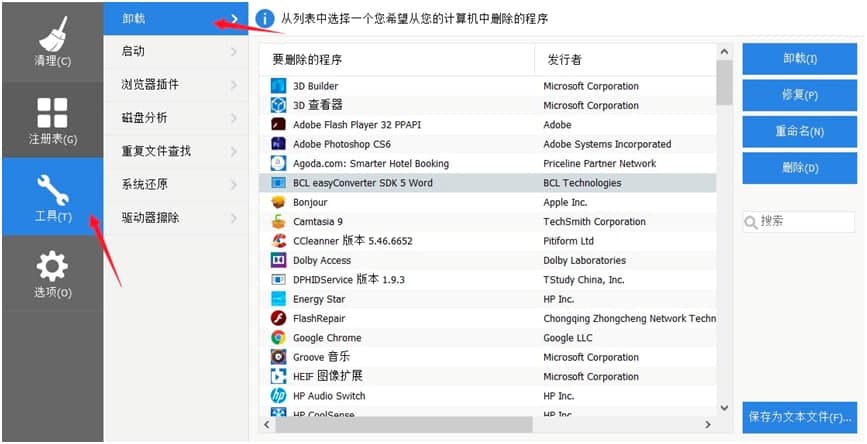
Task: Expand the 磁盘分析 chevron arrow
Action: click(x=233, y=118)
